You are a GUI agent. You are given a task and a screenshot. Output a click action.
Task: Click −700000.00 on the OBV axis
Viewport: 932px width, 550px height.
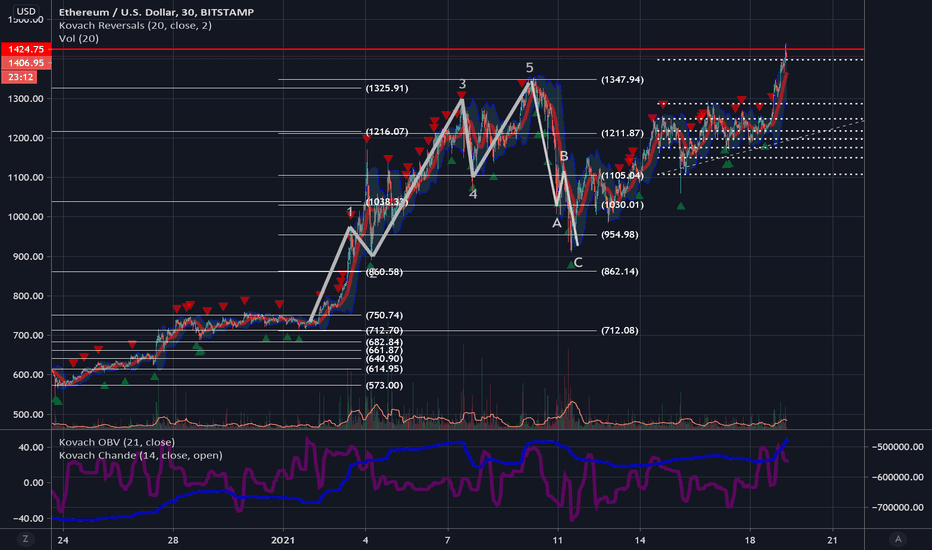pyautogui.click(x=897, y=507)
